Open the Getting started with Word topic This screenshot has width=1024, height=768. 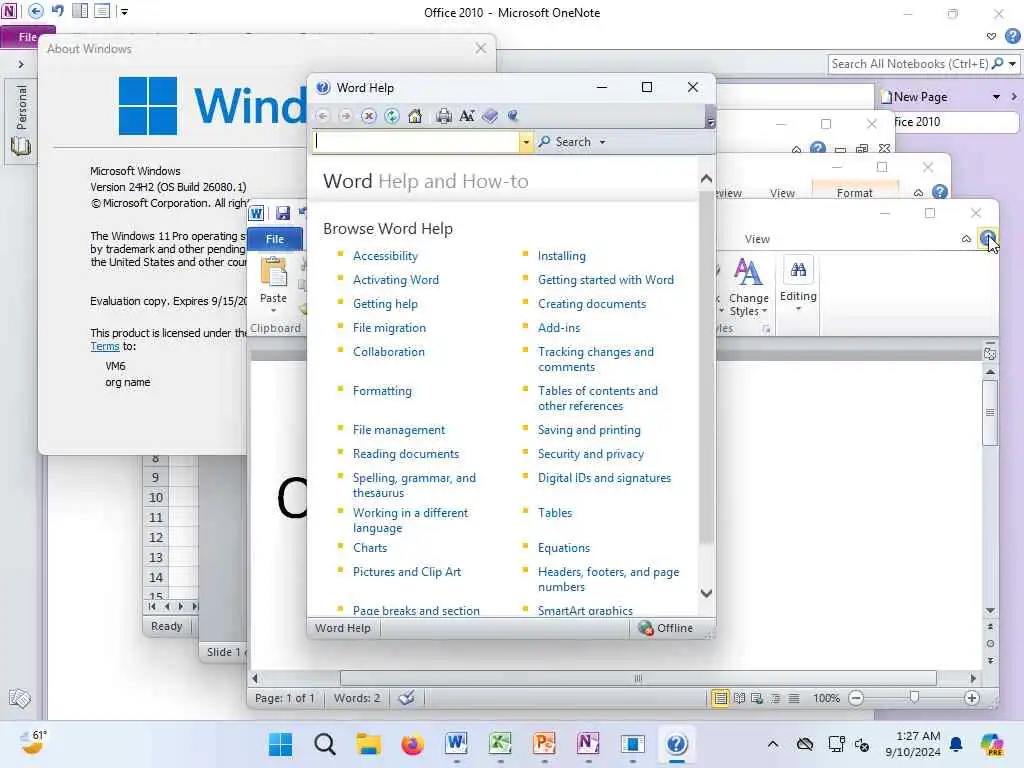point(605,280)
